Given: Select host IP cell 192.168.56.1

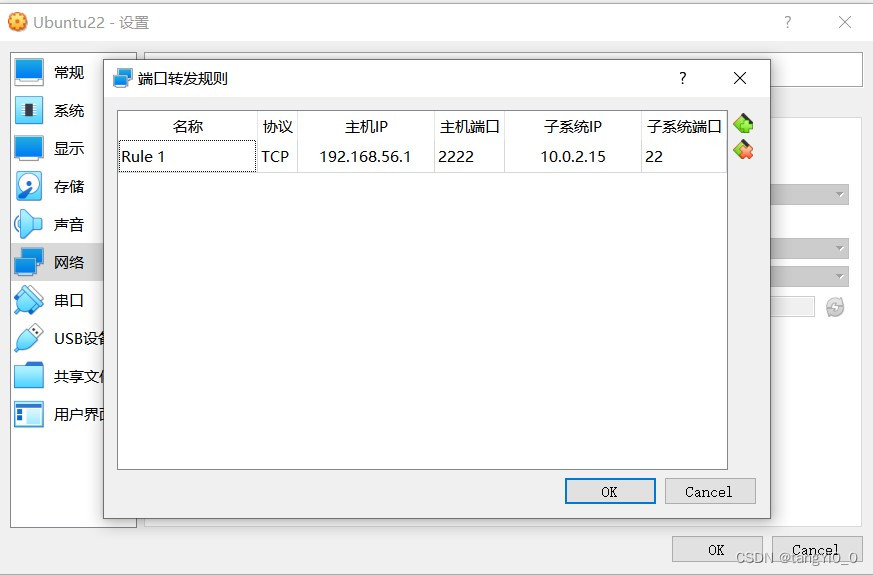Looking at the screenshot, I should tap(366, 156).
